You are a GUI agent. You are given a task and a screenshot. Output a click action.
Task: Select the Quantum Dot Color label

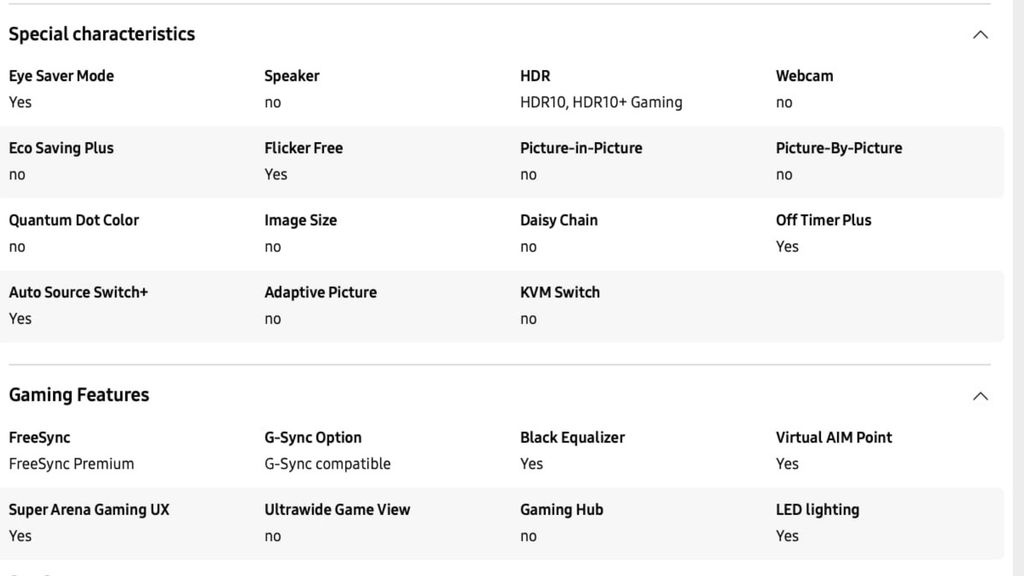(74, 220)
